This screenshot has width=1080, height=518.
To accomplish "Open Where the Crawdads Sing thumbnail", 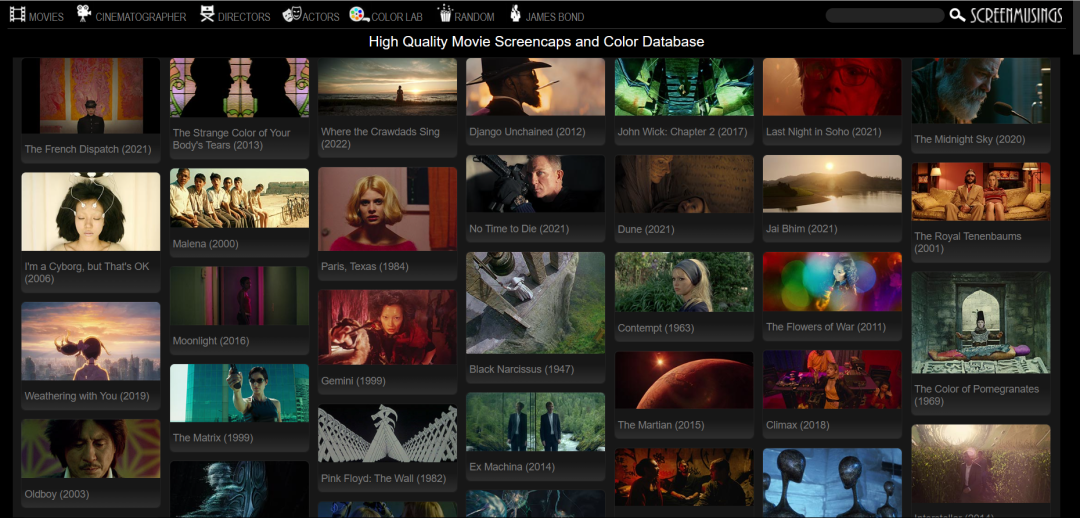I will pos(388,87).
